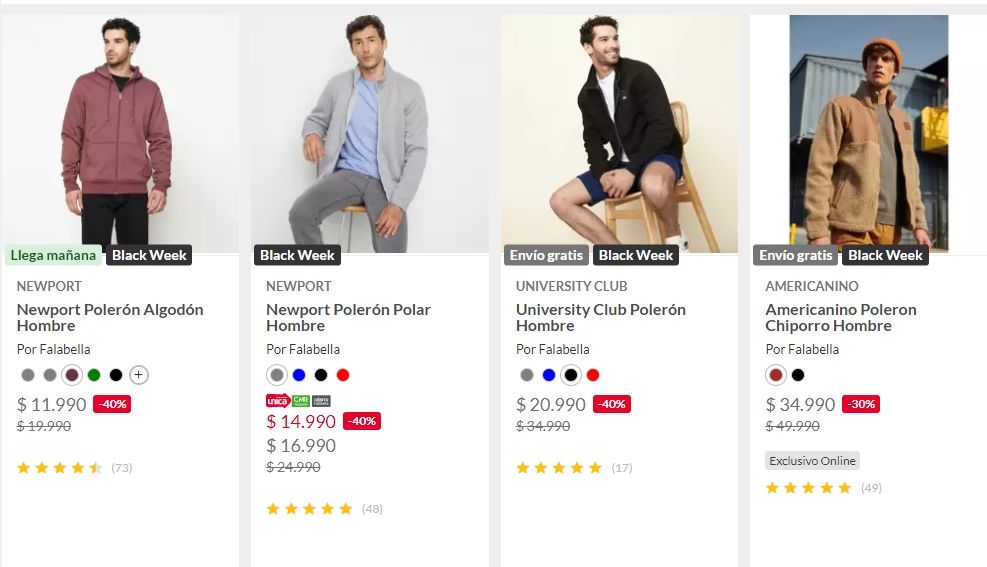
Task: Open University Club Polerón Hombre link
Action: pos(601,317)
